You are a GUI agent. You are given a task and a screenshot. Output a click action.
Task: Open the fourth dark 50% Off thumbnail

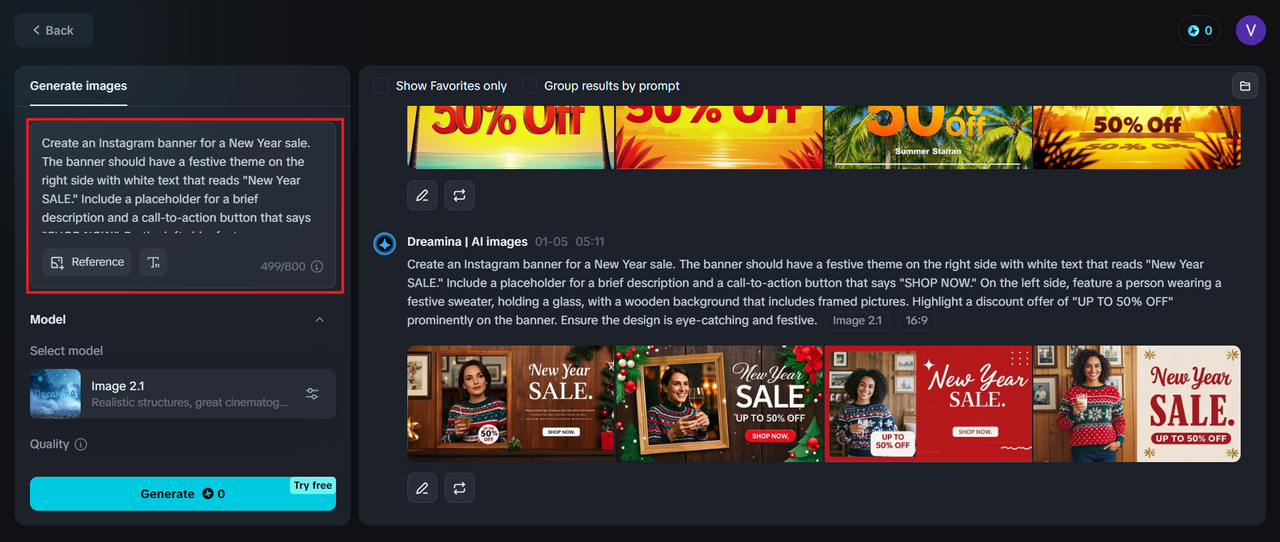(x=1137, y=137)
